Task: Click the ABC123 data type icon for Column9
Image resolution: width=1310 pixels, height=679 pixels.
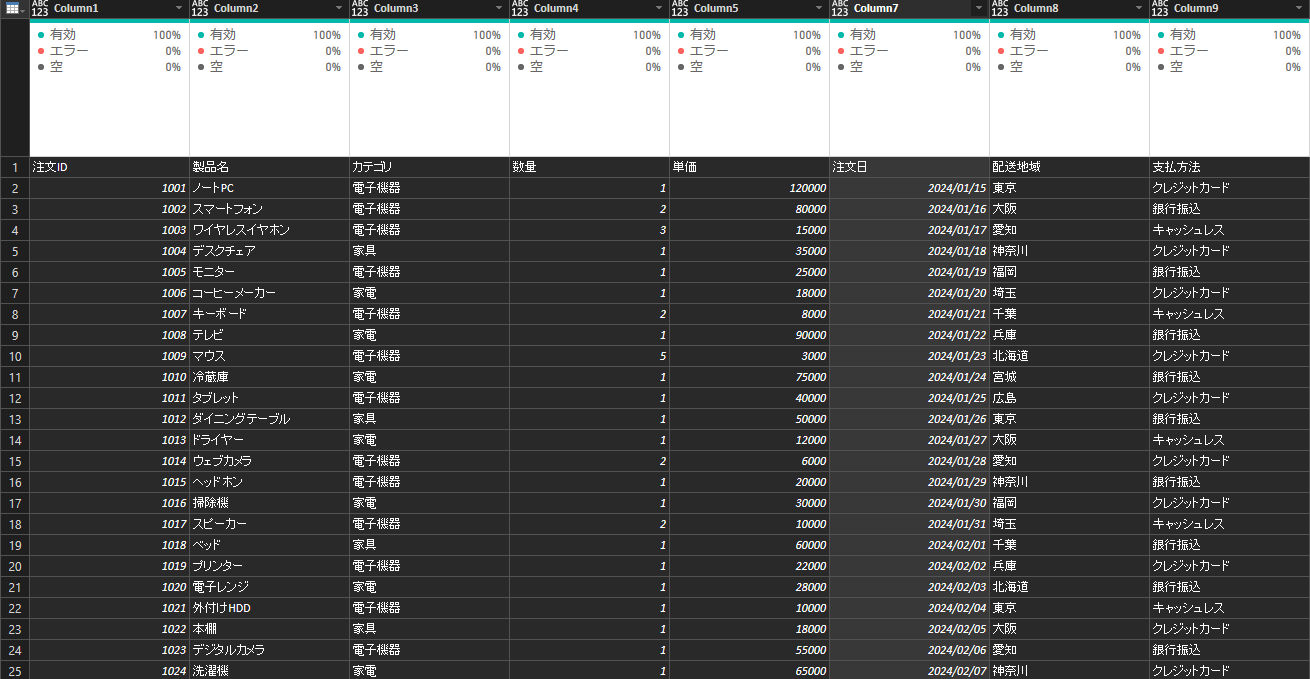Action: click(x=1160, y=8)
